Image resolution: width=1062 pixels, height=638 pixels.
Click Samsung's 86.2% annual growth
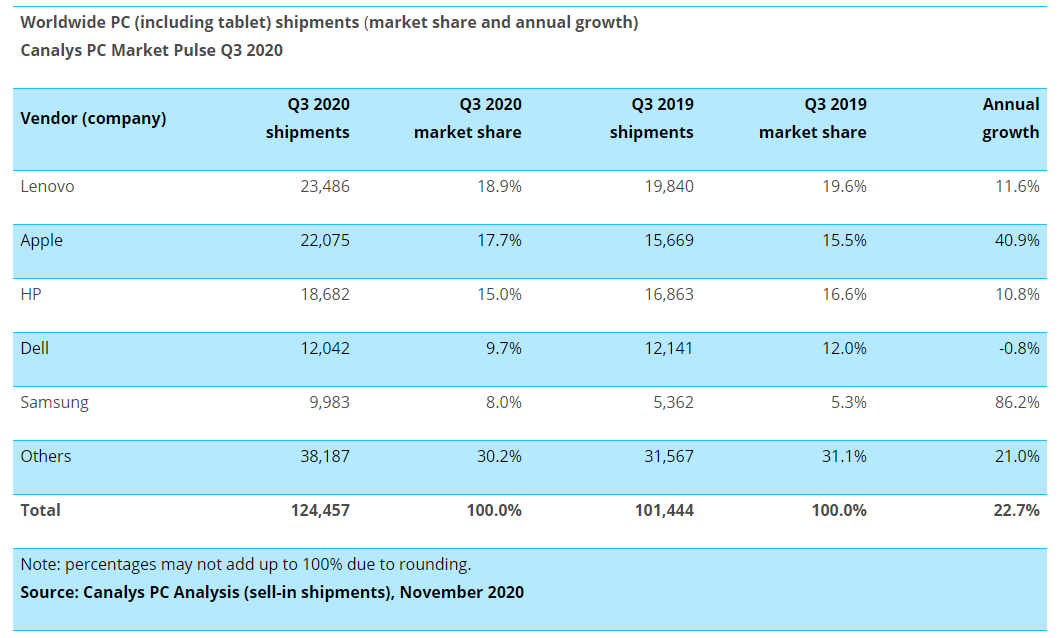pyautogui.click(x=1017, y=402)
